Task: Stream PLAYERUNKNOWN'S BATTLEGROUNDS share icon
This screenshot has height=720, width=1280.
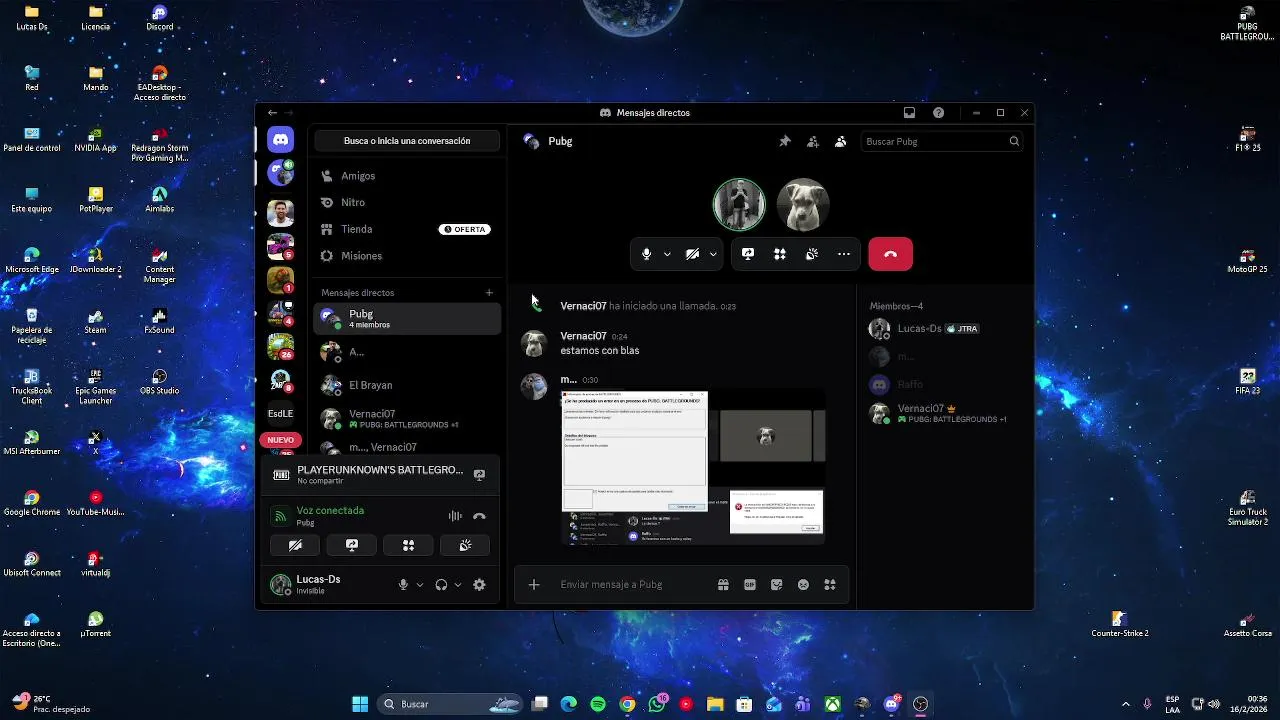Action: tap(479, 475)
